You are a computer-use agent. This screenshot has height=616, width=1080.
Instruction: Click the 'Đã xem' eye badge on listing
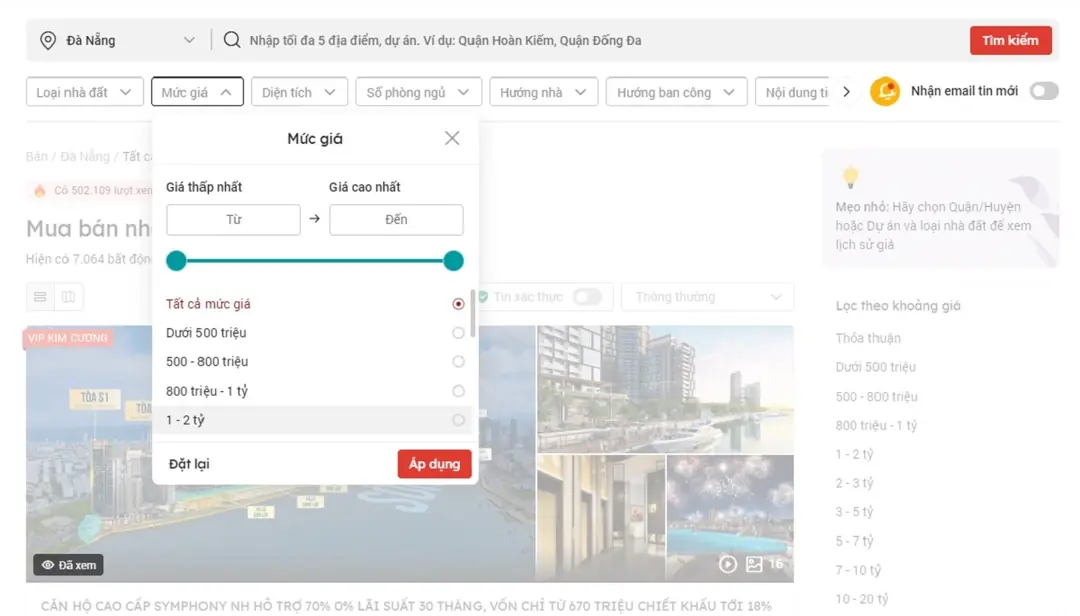[x=68, y=564]
